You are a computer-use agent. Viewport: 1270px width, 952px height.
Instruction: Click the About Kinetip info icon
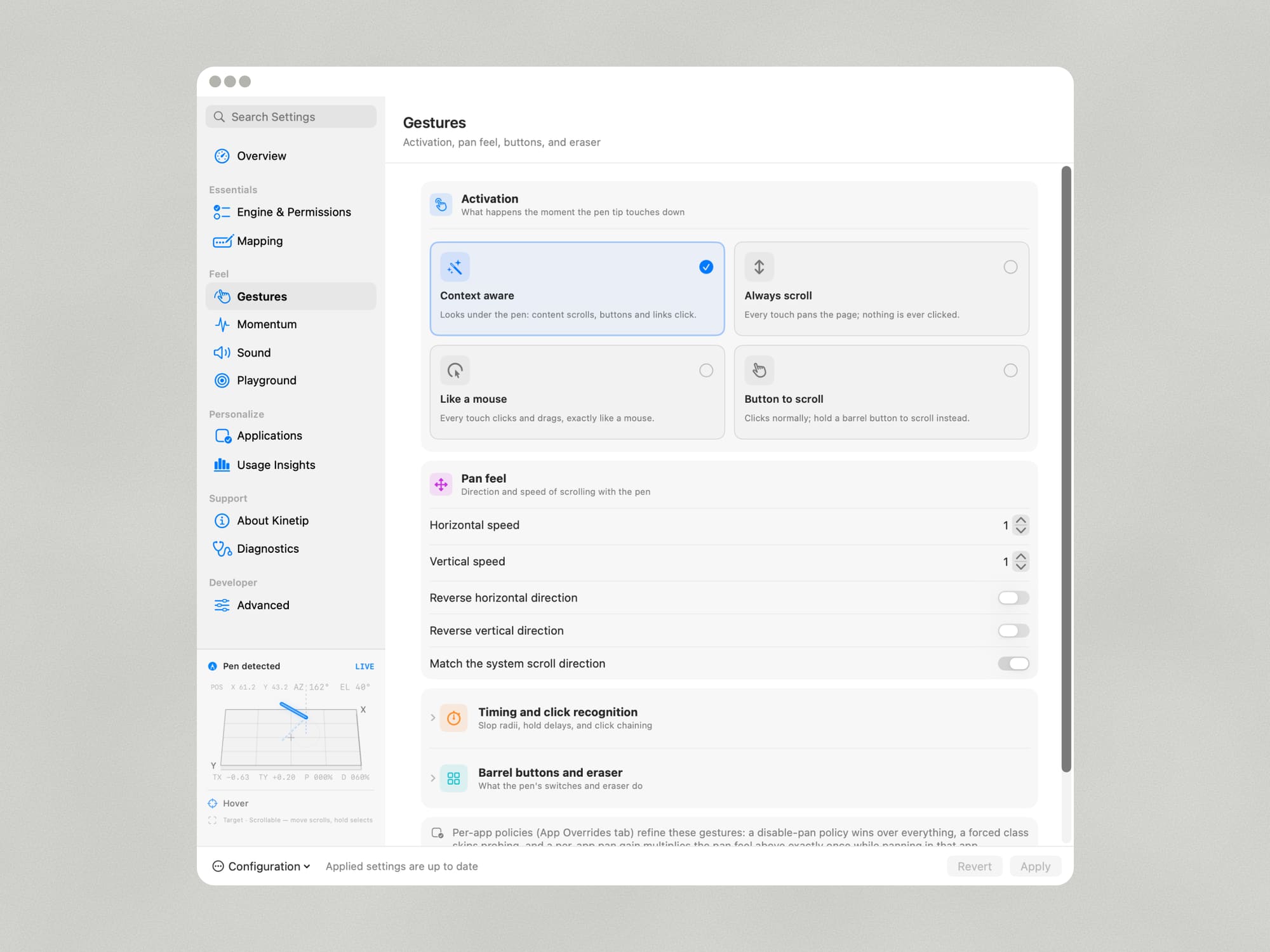(x=222, y=521)
